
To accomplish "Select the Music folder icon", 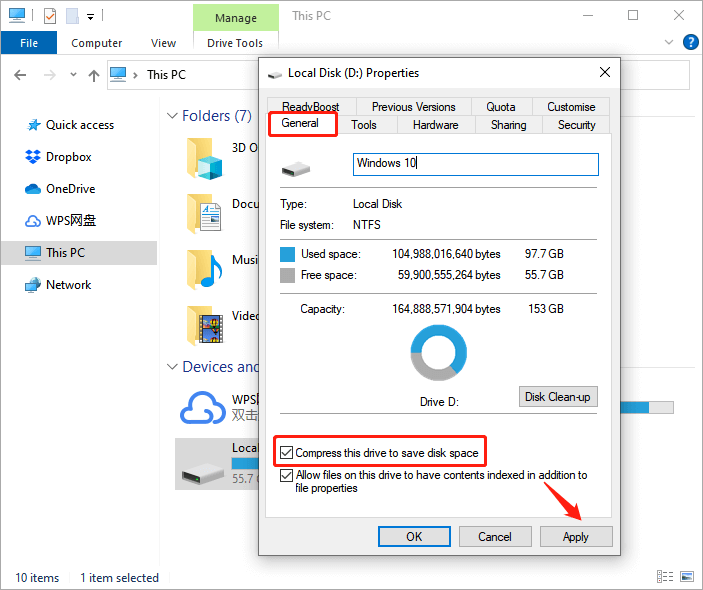I will click(204, 269).
